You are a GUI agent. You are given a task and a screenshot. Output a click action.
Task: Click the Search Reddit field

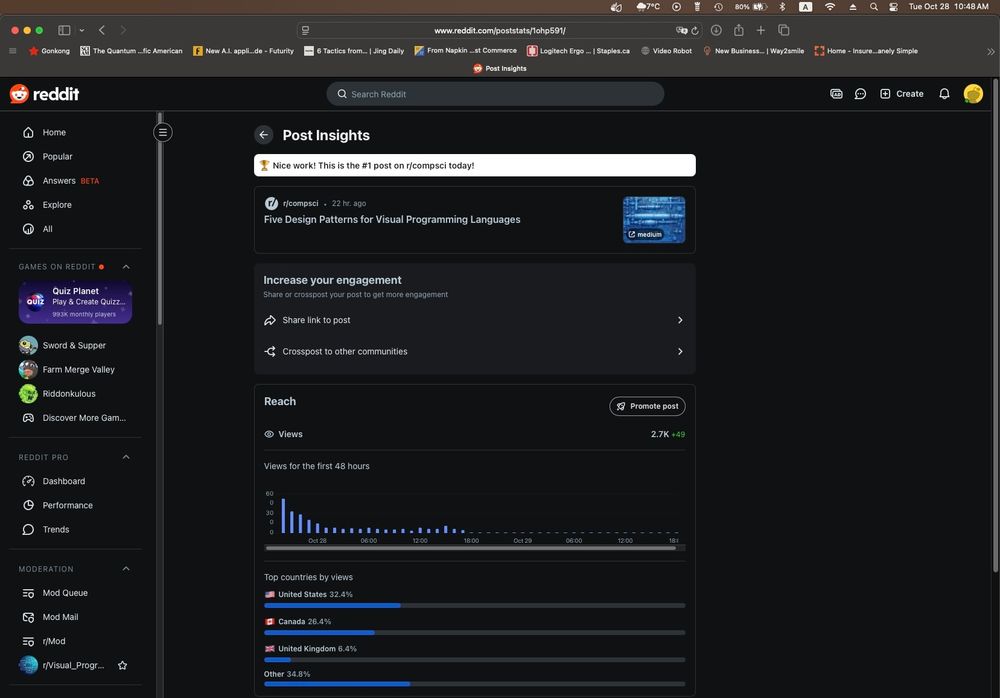(495, 94)
